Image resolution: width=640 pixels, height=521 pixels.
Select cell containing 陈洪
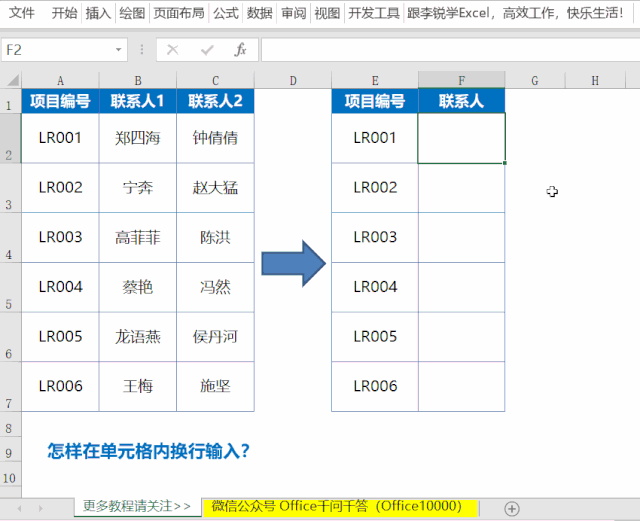coord(216,238)
